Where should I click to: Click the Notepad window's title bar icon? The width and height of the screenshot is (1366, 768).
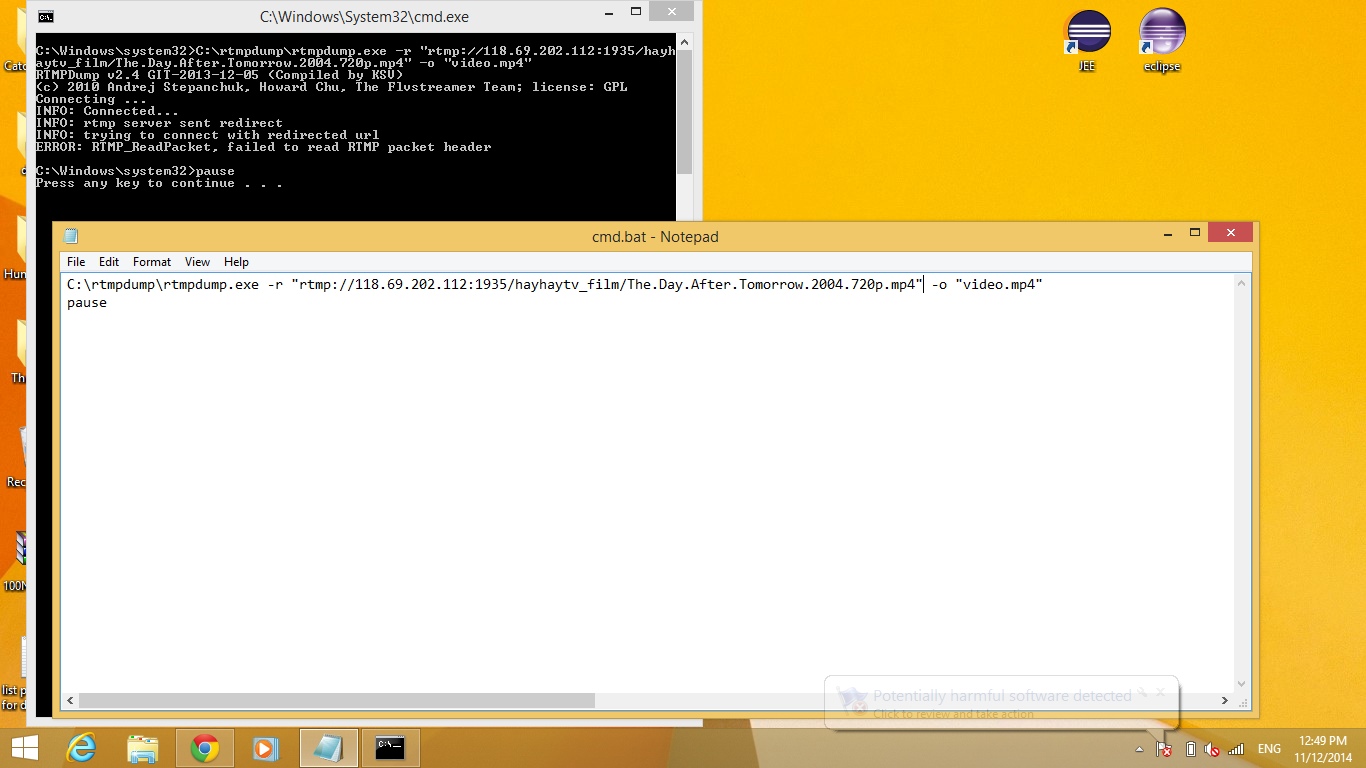coord(70,236)
